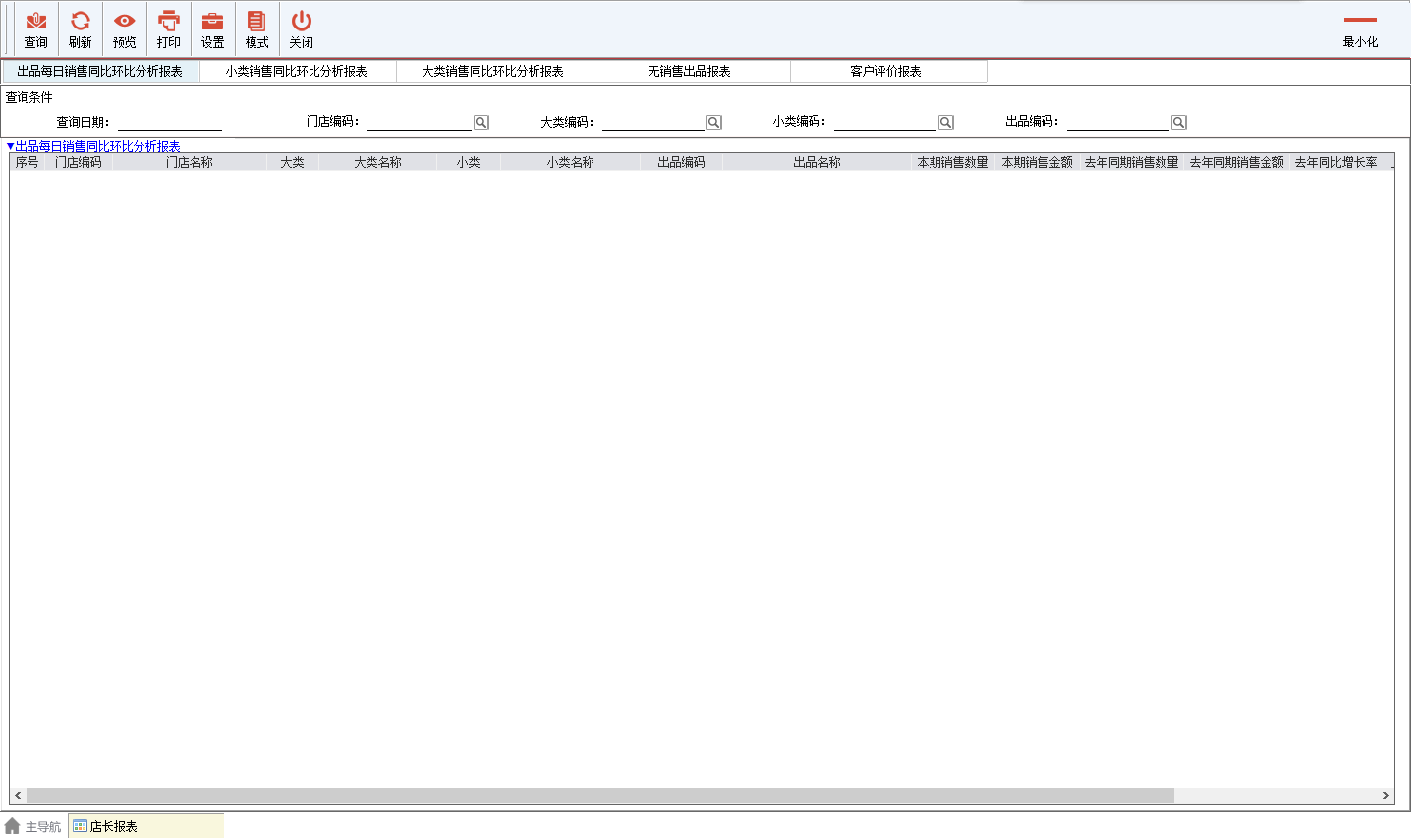Focus the 查询日期 input field

point(170,122)
